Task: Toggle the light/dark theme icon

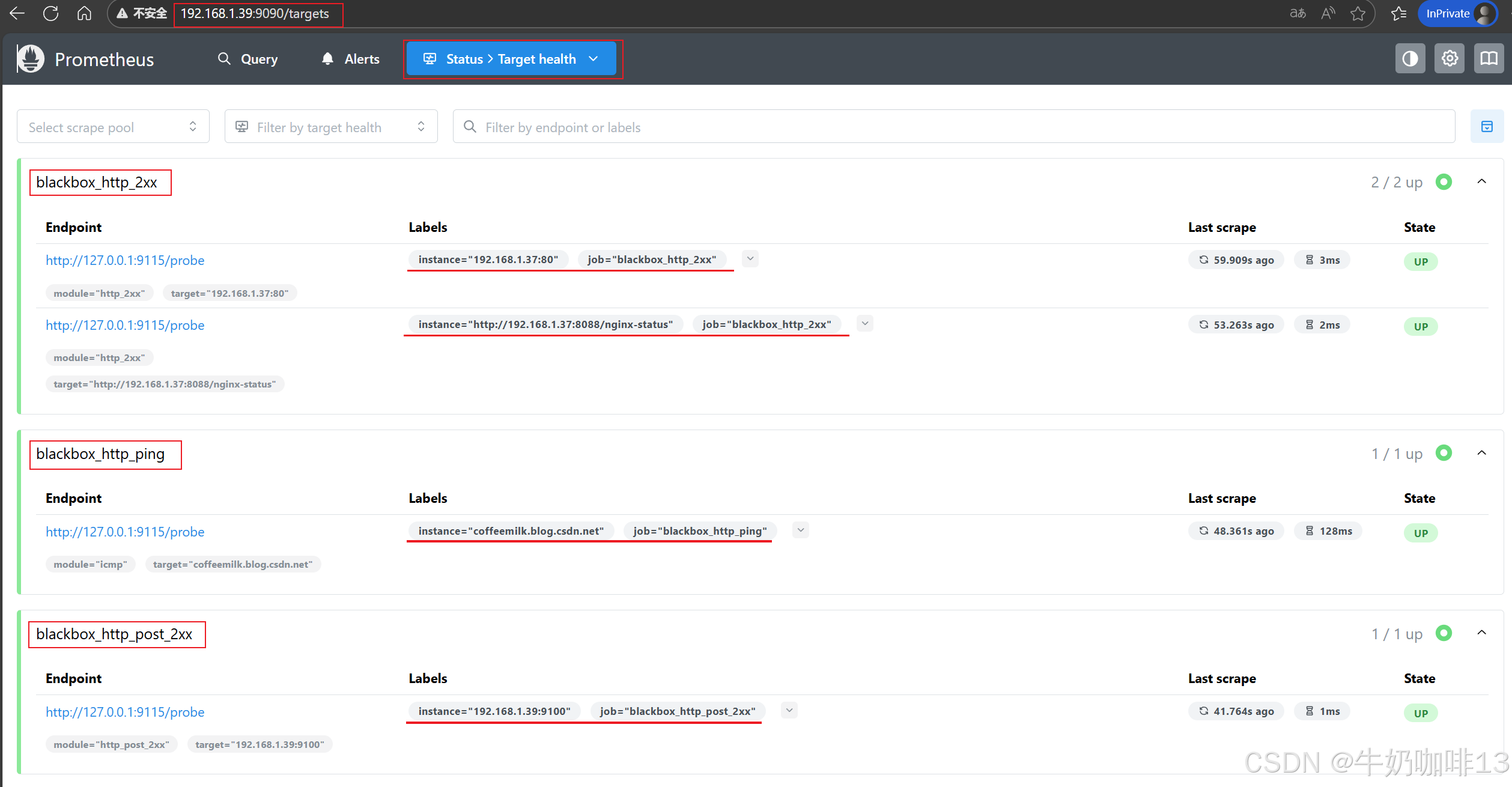Action: click(1409, 59)
